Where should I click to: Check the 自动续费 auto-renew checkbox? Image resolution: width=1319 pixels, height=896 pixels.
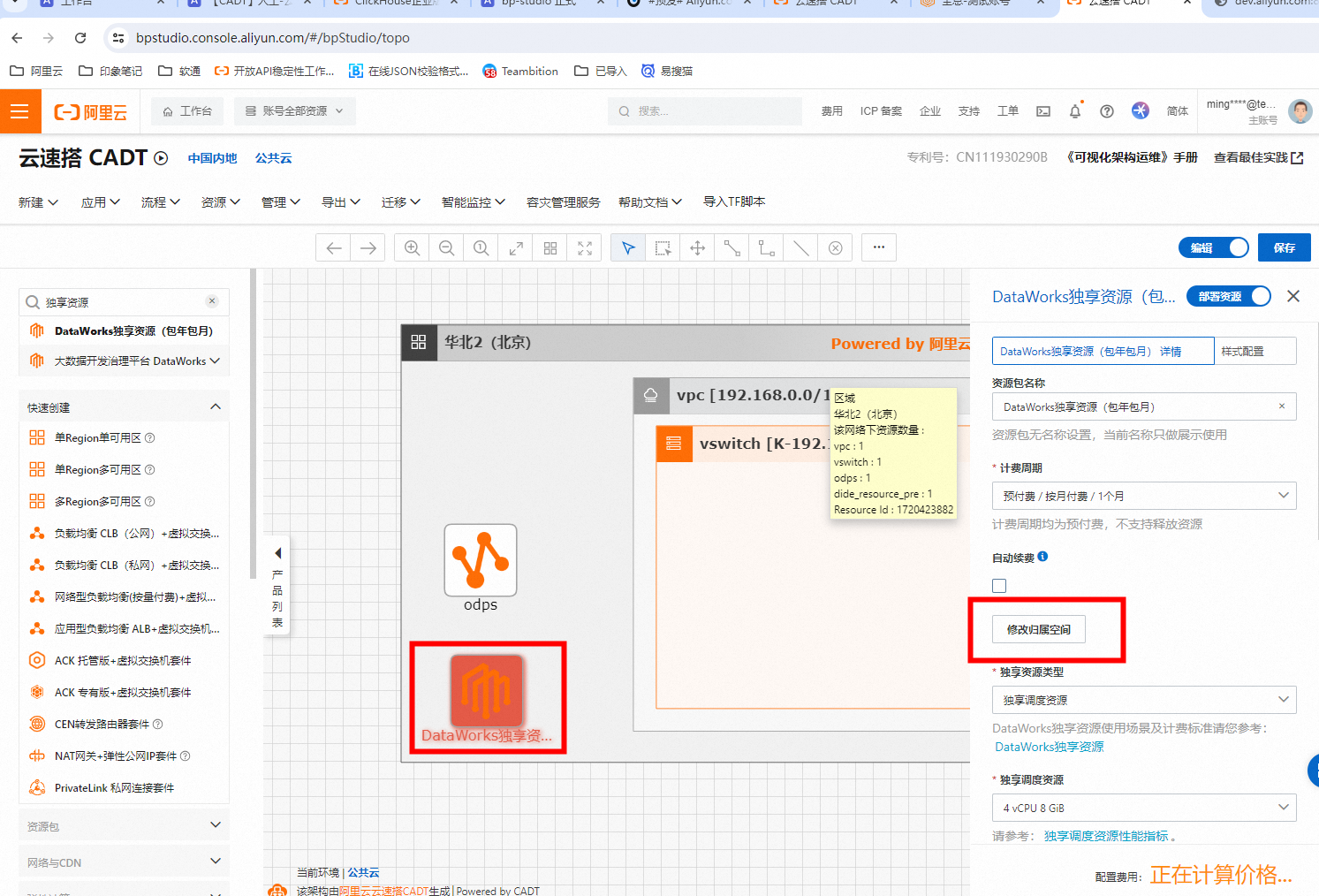pos(999,586)
